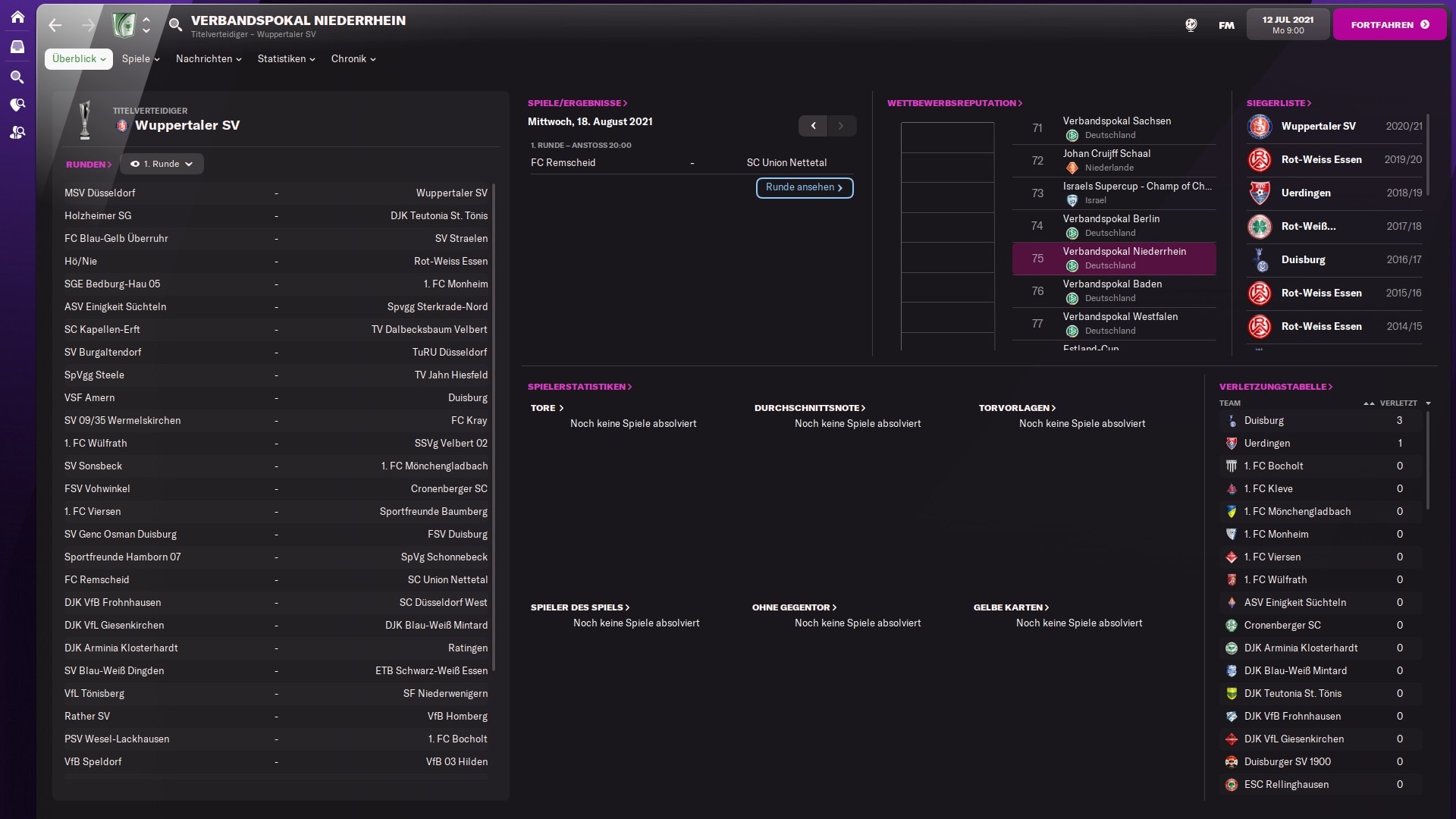This screenshot has height=819, width=1456.
Task: Click the search icon beside competition title
Action: pyautogui.click(x=175, y=25)
